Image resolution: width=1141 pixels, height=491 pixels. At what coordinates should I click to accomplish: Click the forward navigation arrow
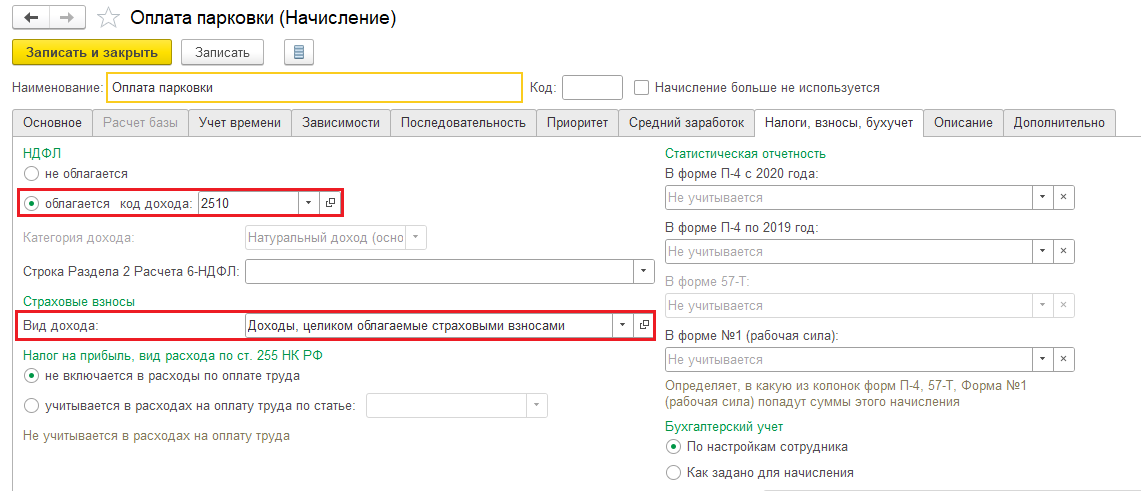coord(67,18)
